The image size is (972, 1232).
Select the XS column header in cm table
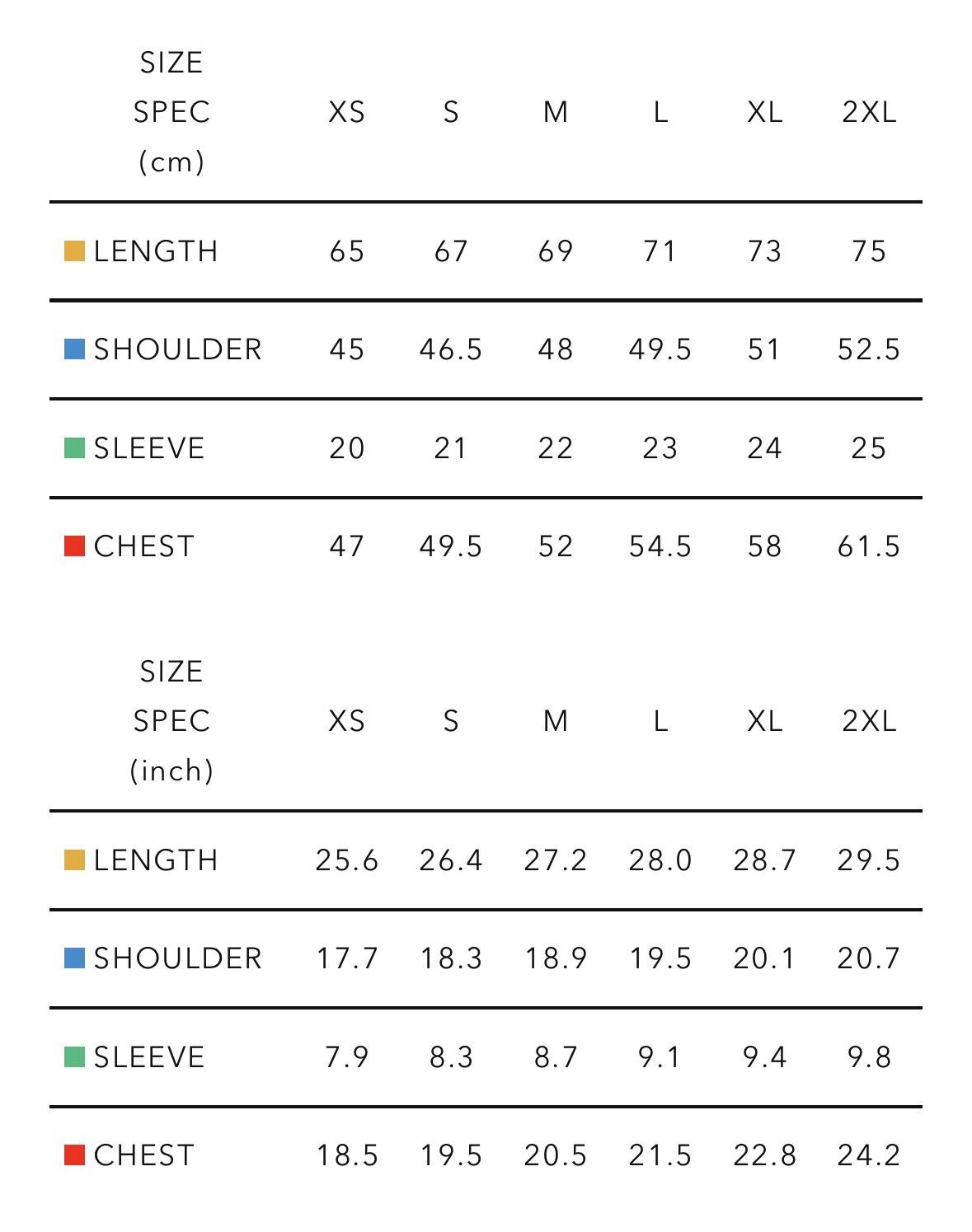point(346,112)
